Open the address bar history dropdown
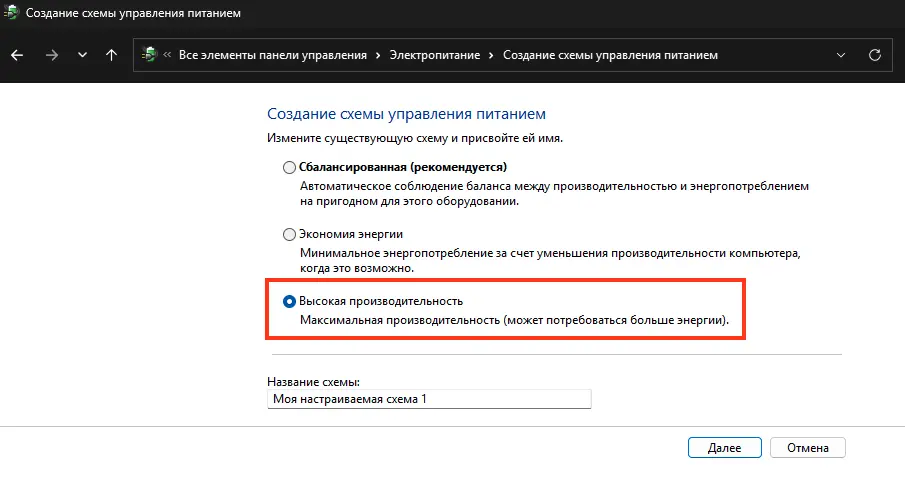The height and width of the screenshot is (483, 905). pyautogui.click(x=841, y=55)
